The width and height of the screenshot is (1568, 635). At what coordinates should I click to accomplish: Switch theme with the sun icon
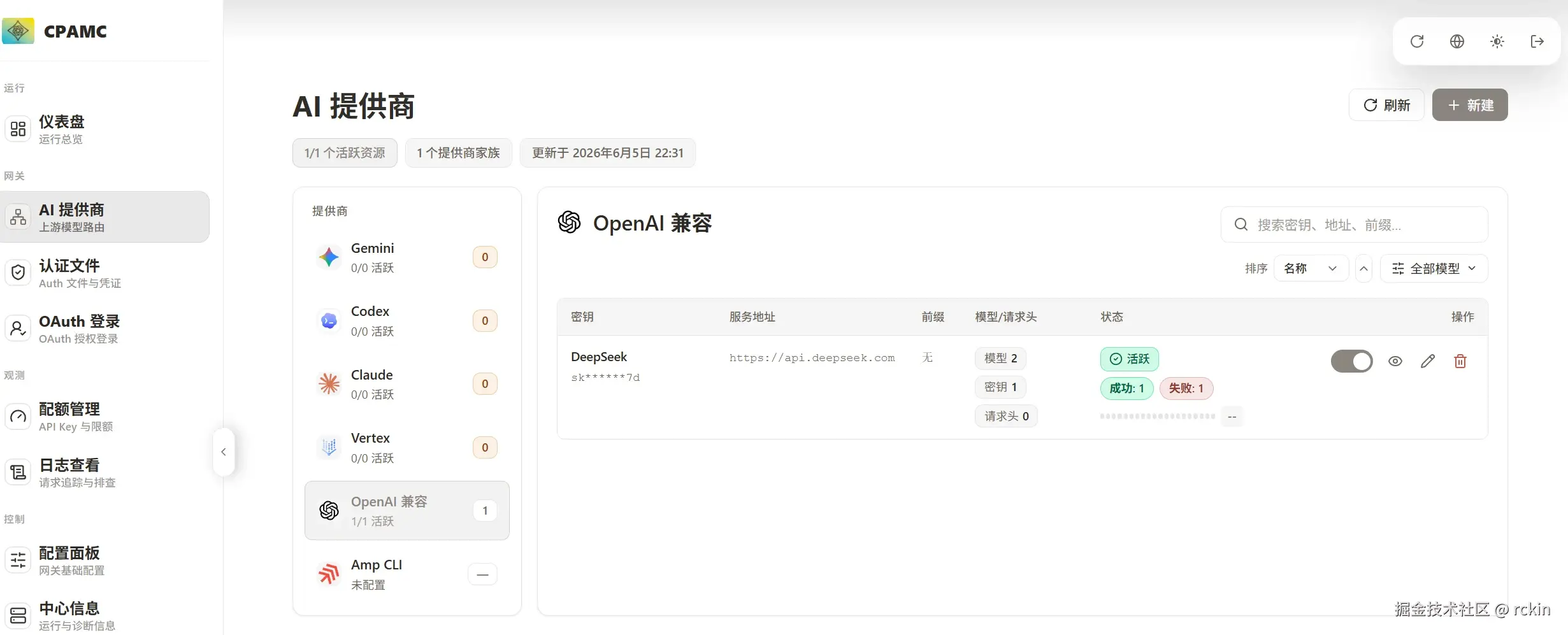[x=1497, y=41]
